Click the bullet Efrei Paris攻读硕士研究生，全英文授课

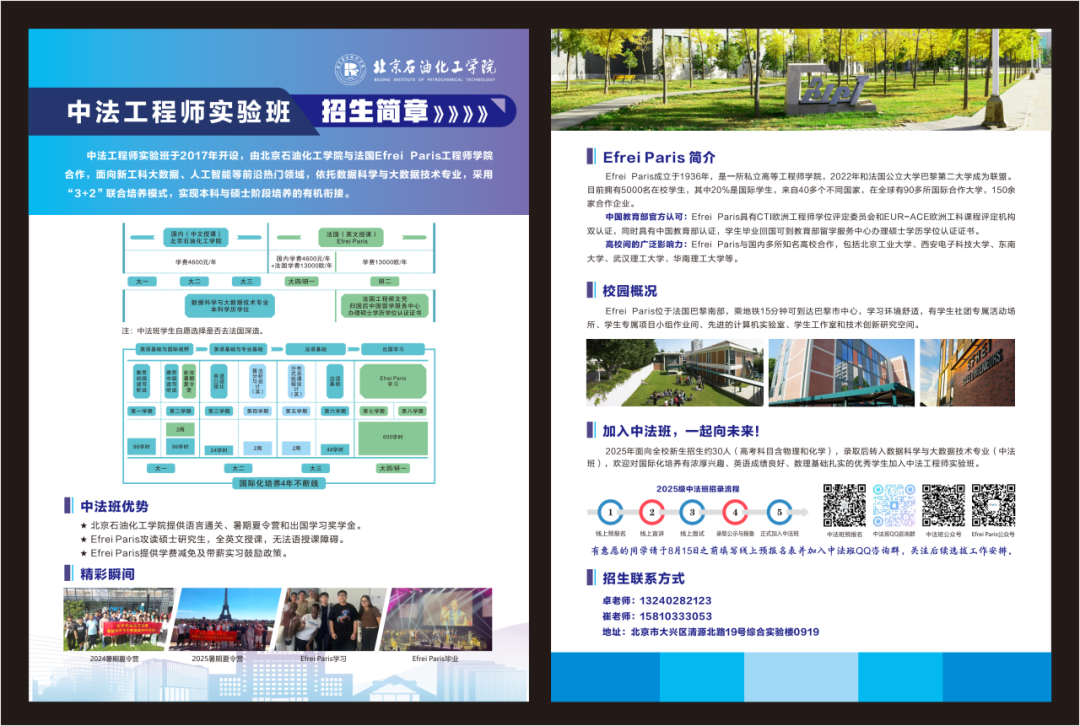(213, 539)
